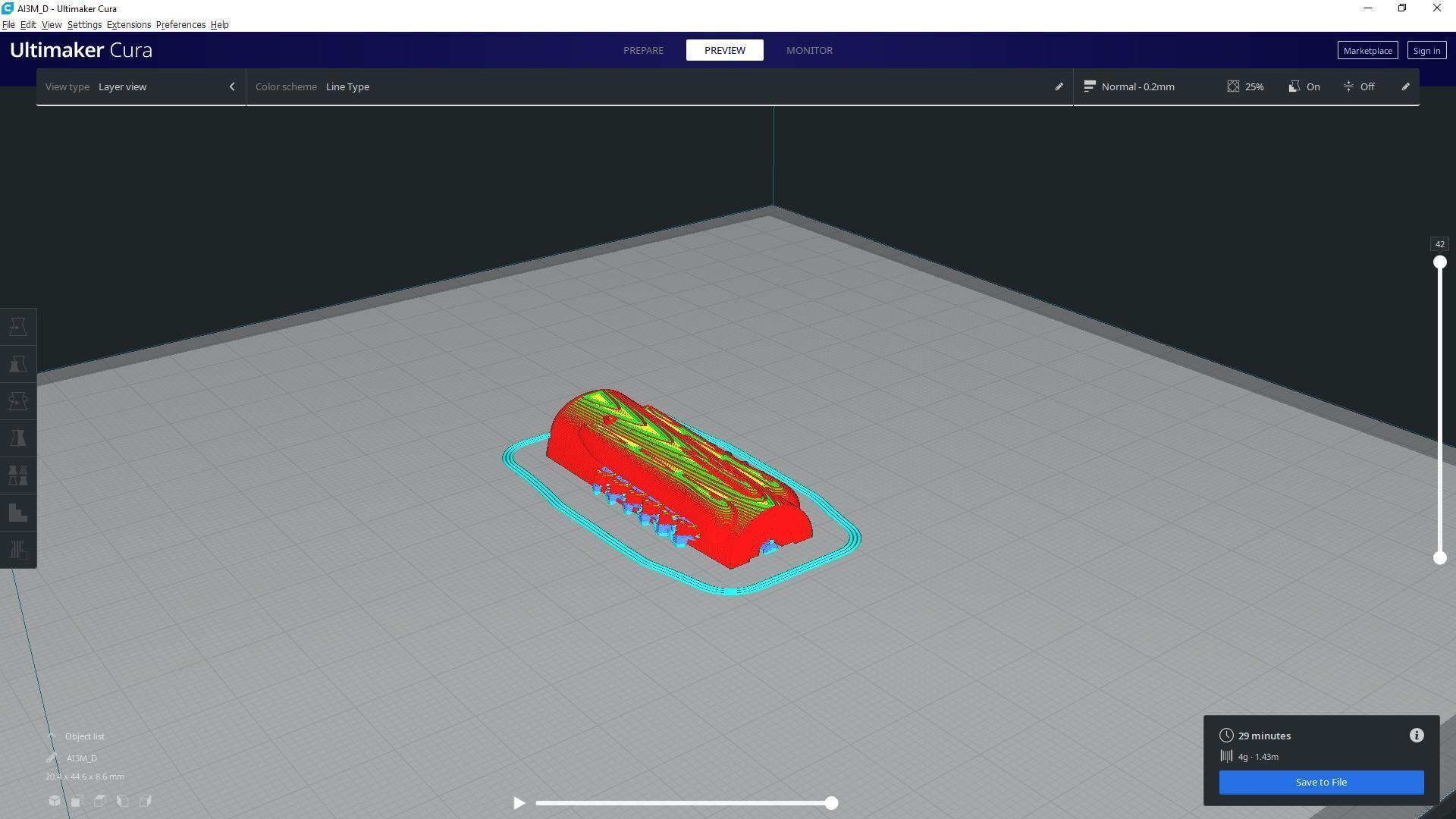
Task: Show print time details via info icon
Action: click(x=1417, y=736)
